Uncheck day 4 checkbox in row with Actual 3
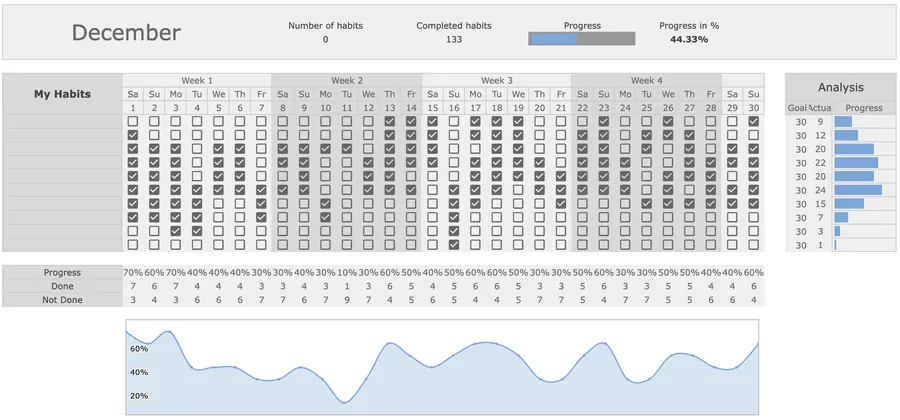Screen dimensions: 900x420 tap(197, 231)
